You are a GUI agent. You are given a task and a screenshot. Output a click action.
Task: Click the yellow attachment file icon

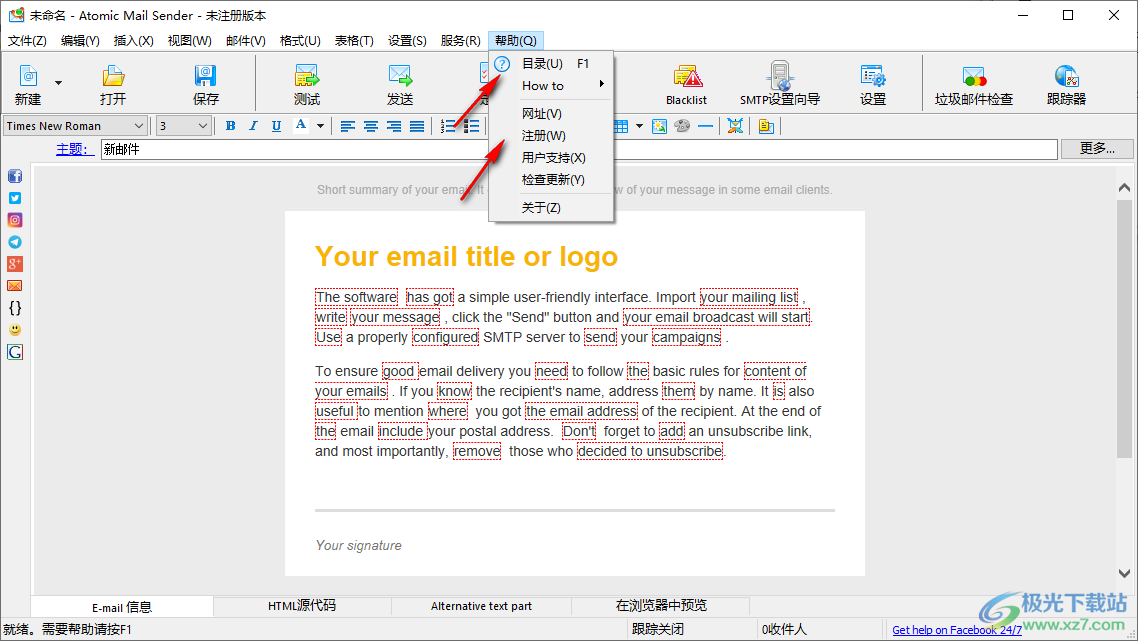pyautogui.click(x=766, y=126)
